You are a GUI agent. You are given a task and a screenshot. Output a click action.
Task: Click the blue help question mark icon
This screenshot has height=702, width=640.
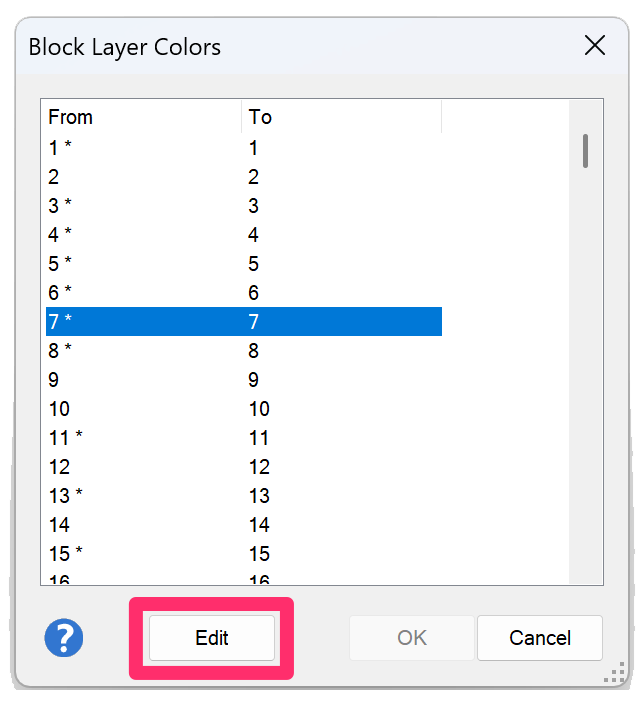64,638
